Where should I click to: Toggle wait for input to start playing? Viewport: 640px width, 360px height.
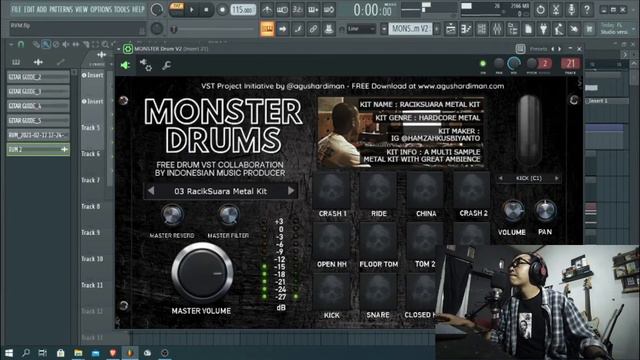click(x=282, y=9)
